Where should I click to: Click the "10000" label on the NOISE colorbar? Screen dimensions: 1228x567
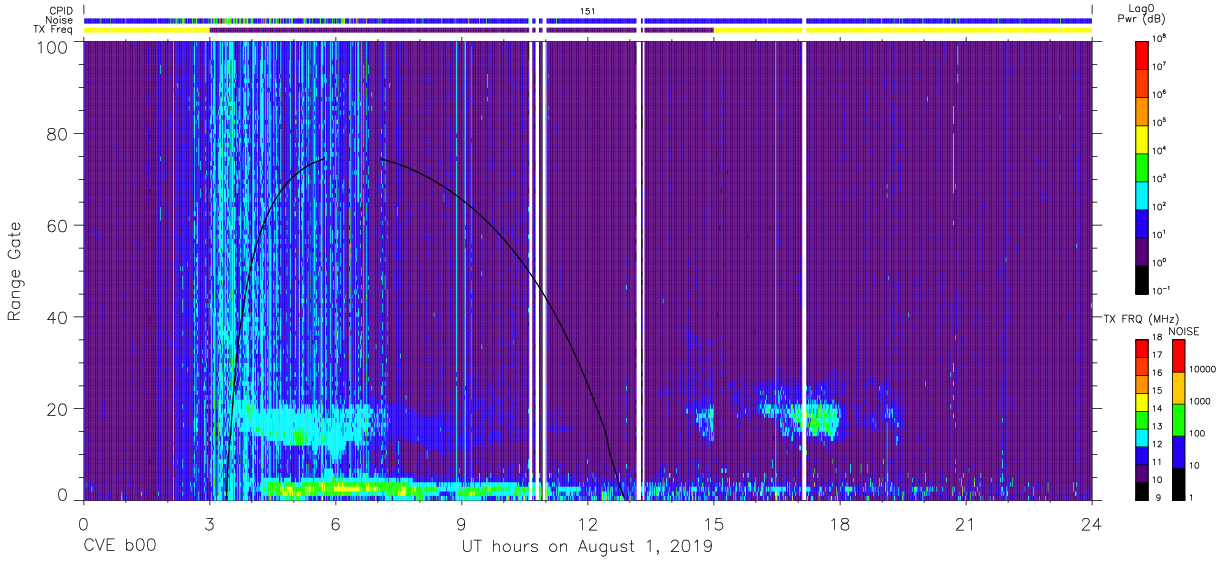[x=1204, y=370]
